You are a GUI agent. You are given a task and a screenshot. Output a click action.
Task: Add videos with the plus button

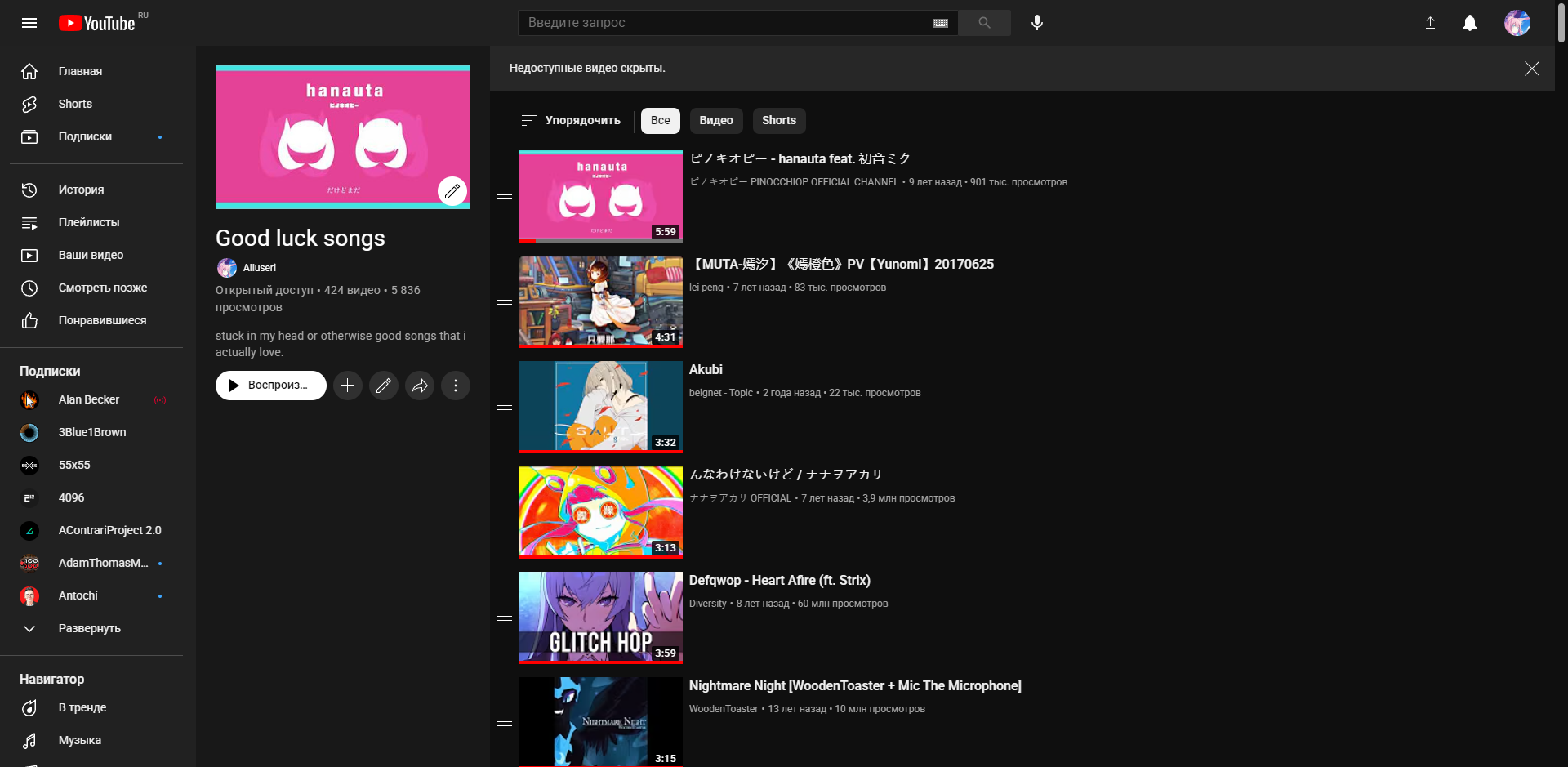coord(348,386)
